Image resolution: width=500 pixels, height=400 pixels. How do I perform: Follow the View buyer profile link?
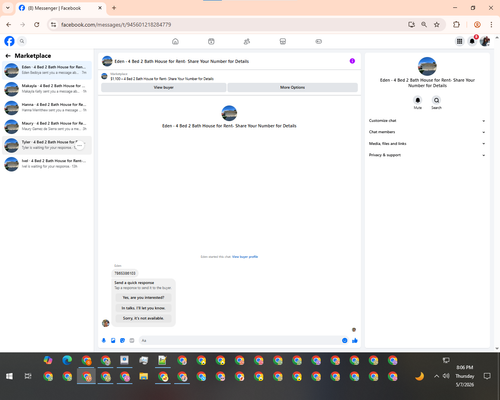[x=245, y=257]
